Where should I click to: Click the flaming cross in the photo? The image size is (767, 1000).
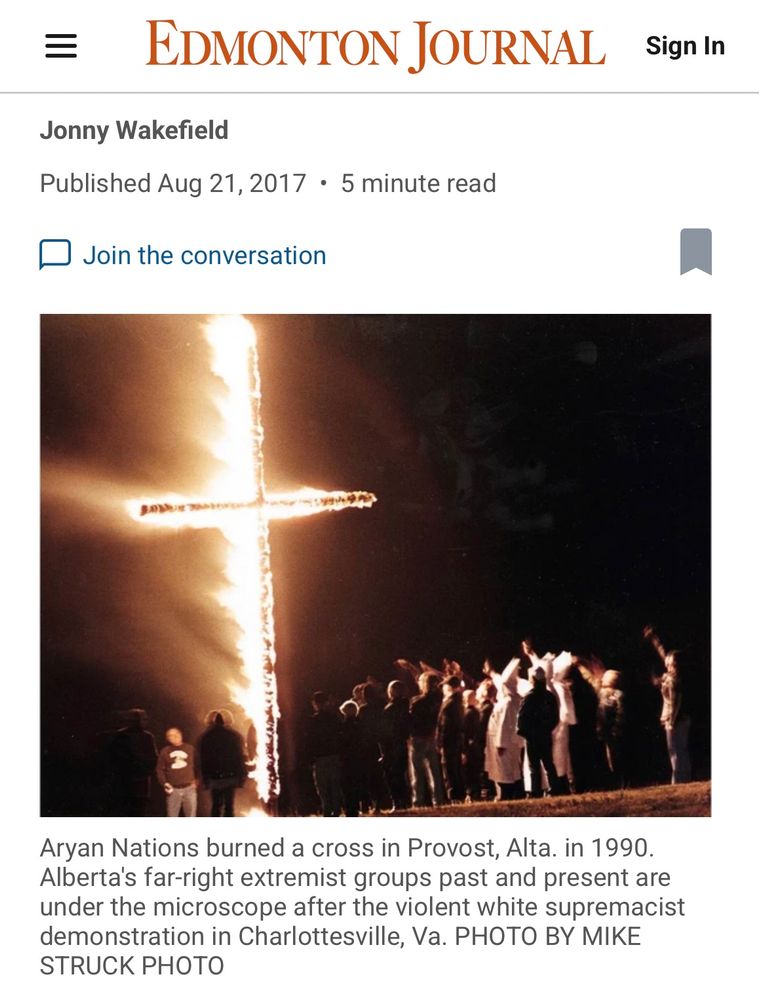coord(252,561)
